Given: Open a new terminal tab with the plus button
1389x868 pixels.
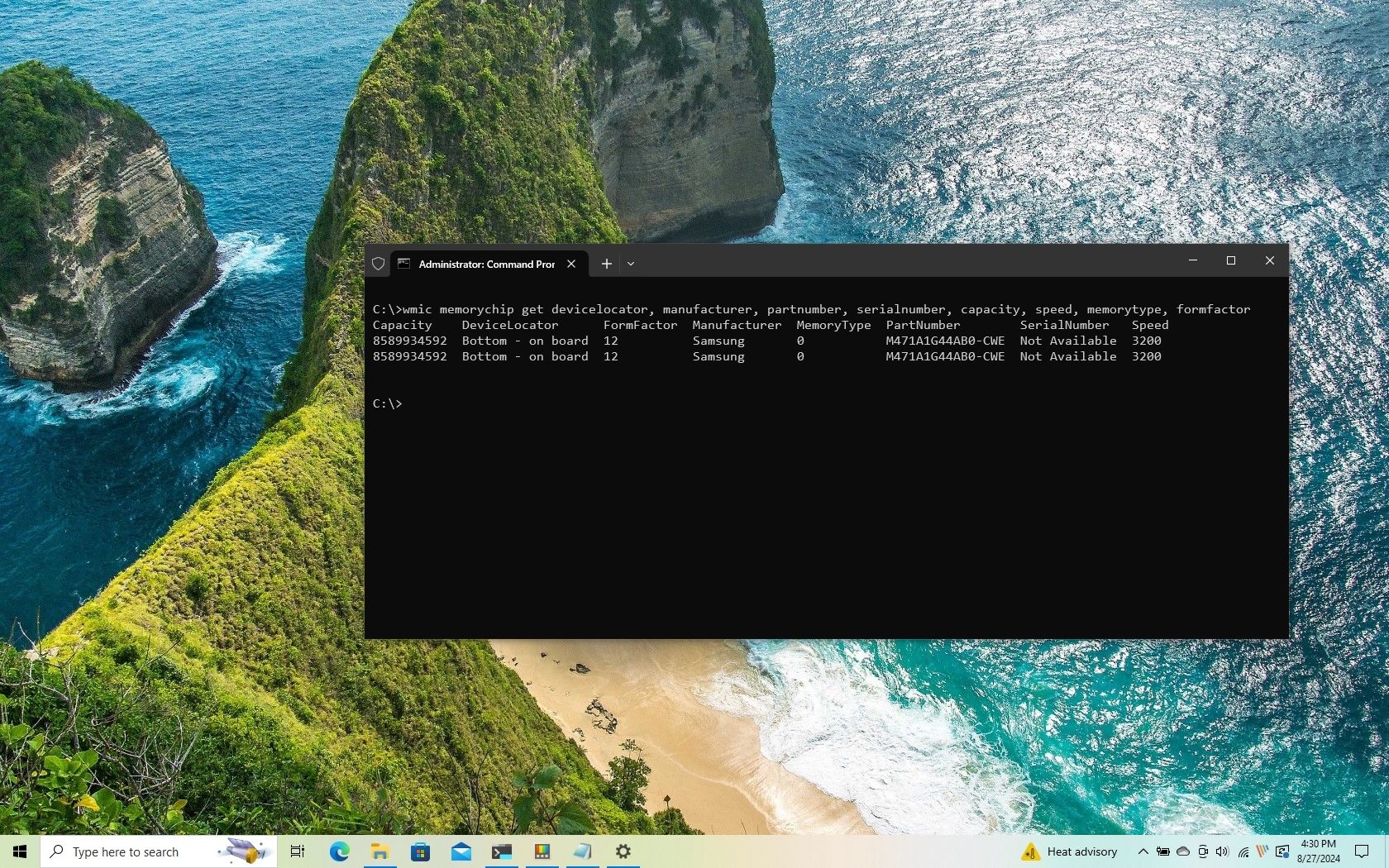Looking at the screenshot, I should 606,264.
